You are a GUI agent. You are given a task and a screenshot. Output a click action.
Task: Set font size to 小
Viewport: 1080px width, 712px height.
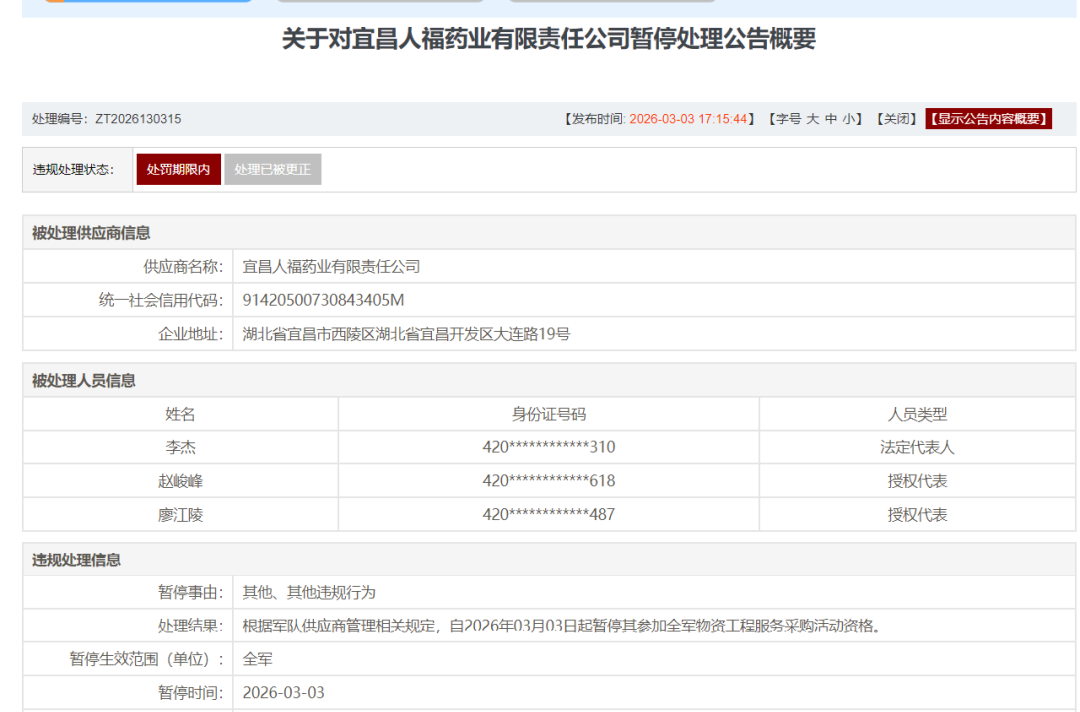(x=849, y=119)
